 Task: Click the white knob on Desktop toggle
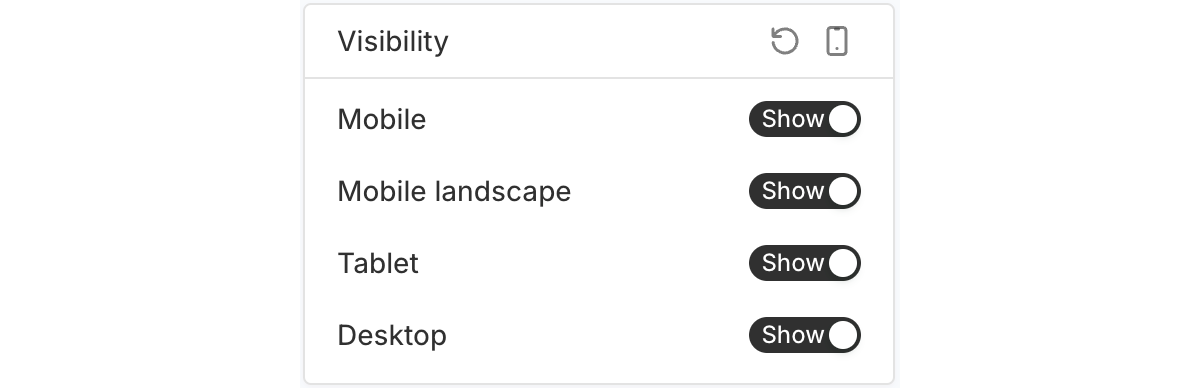[x=843, y=335]
